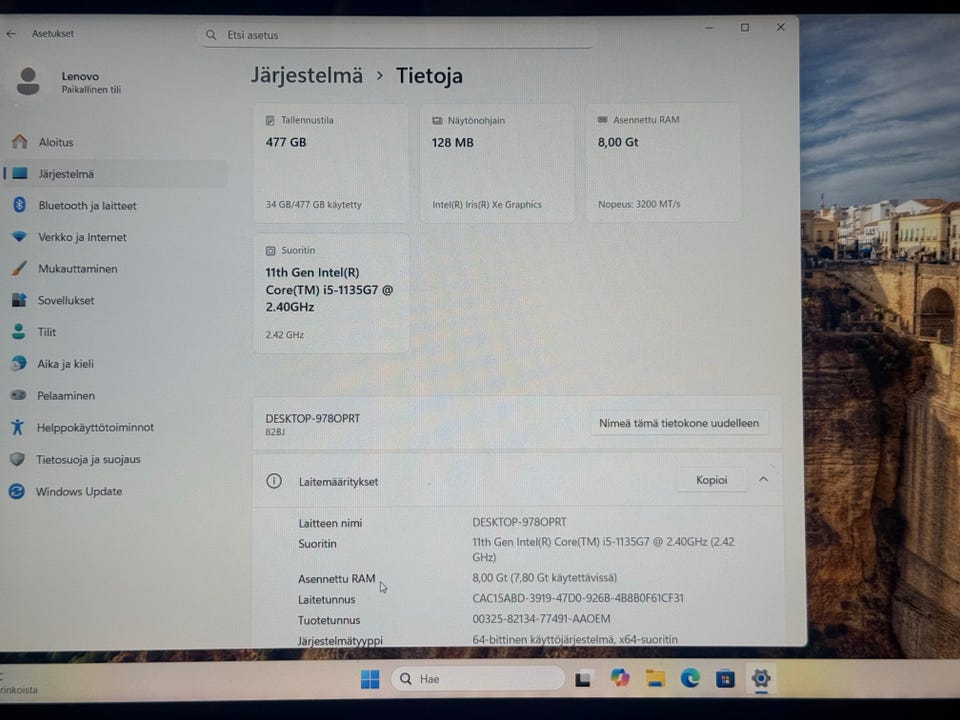
Task: Click the accessibility figure icon
Action: click(x=17, y=427)
